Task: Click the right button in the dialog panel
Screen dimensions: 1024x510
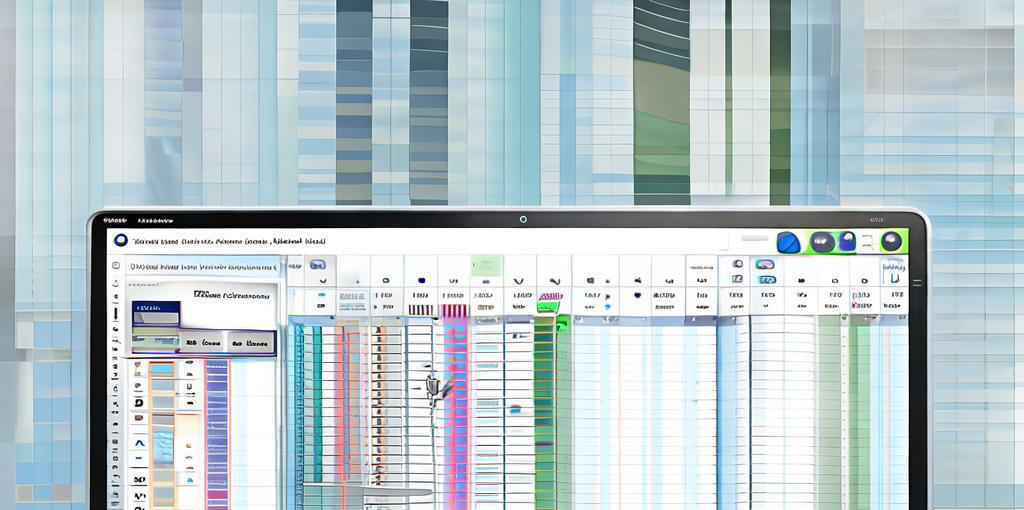Action: (250, 343)
